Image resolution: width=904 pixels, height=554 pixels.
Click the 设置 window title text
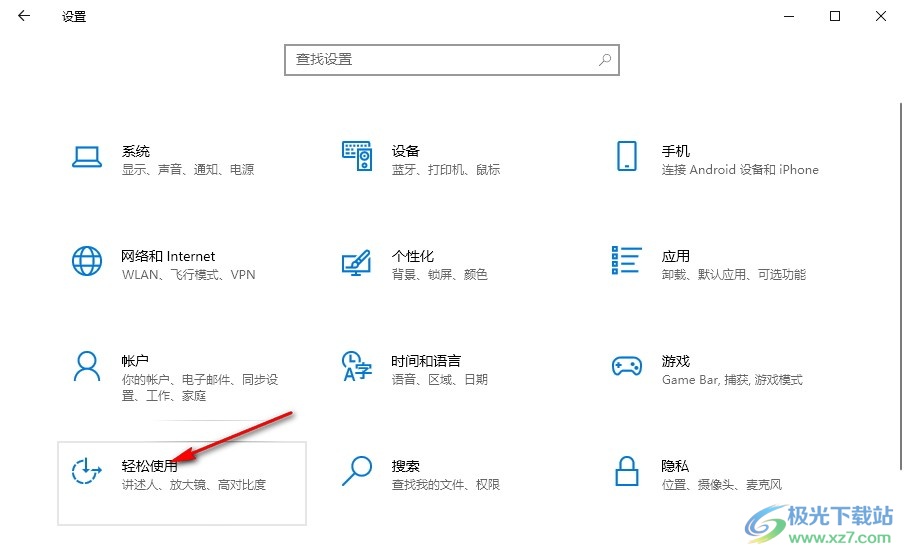coord(74,16)
